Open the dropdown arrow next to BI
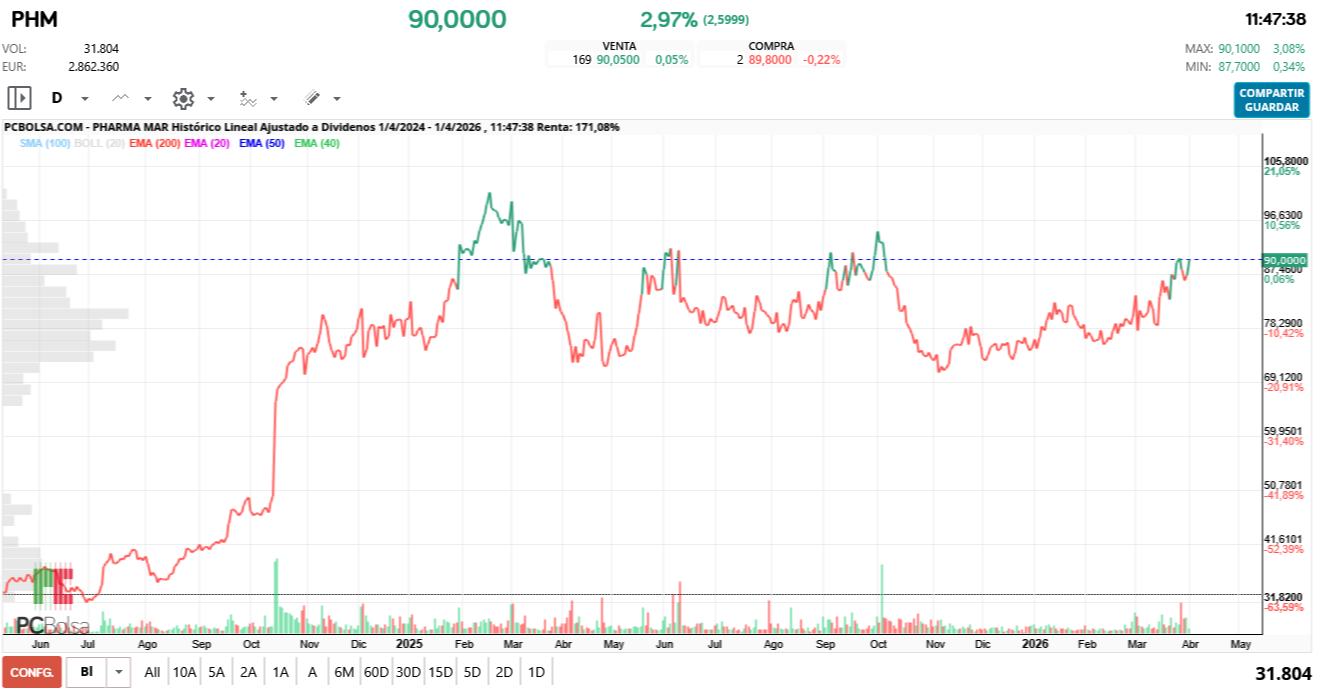This screenshot has height=693, width=1325. pyautogui.click(x=119, y=672)
